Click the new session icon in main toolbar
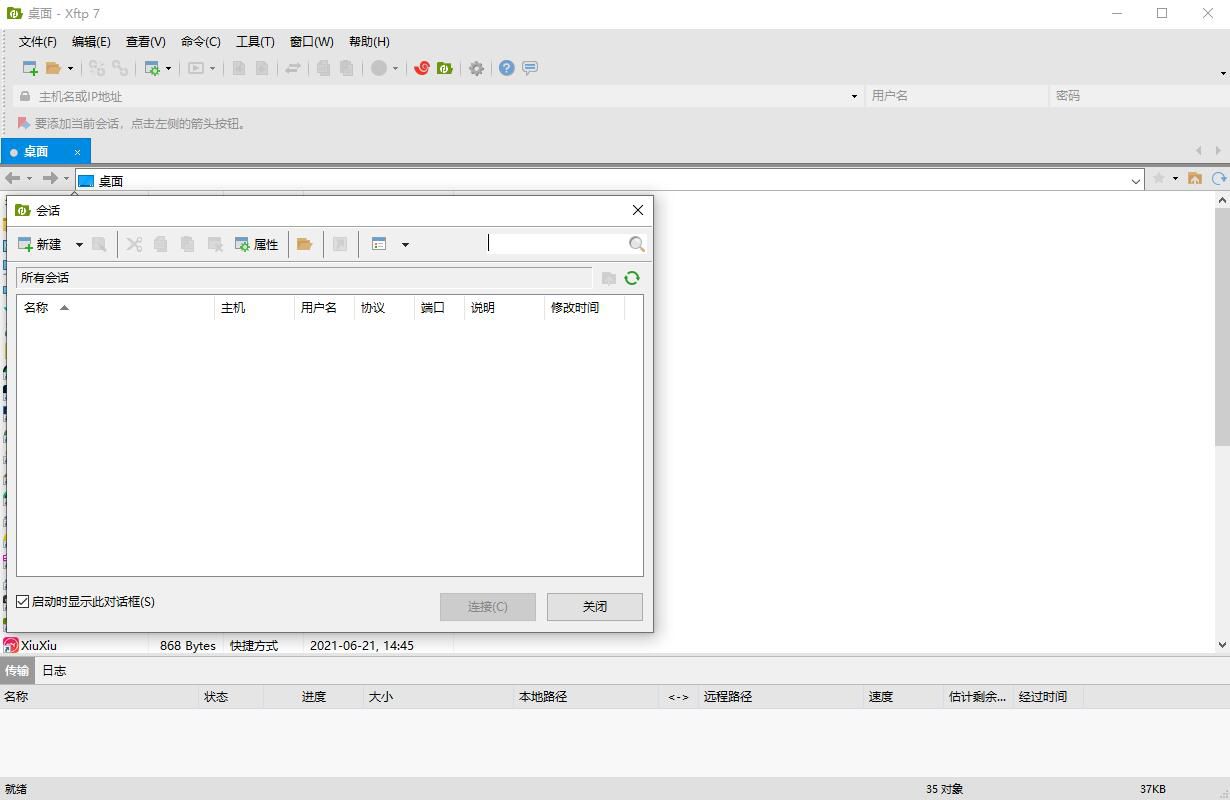 point(30,68)
